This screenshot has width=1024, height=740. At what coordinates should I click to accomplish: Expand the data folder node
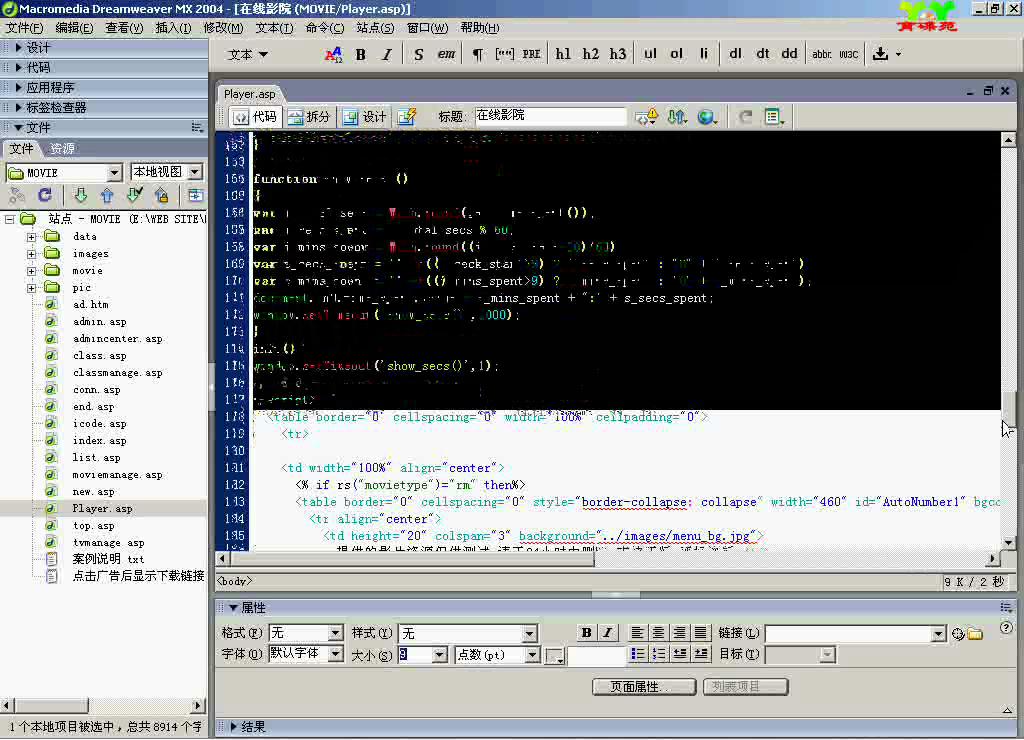pos(31,236)
